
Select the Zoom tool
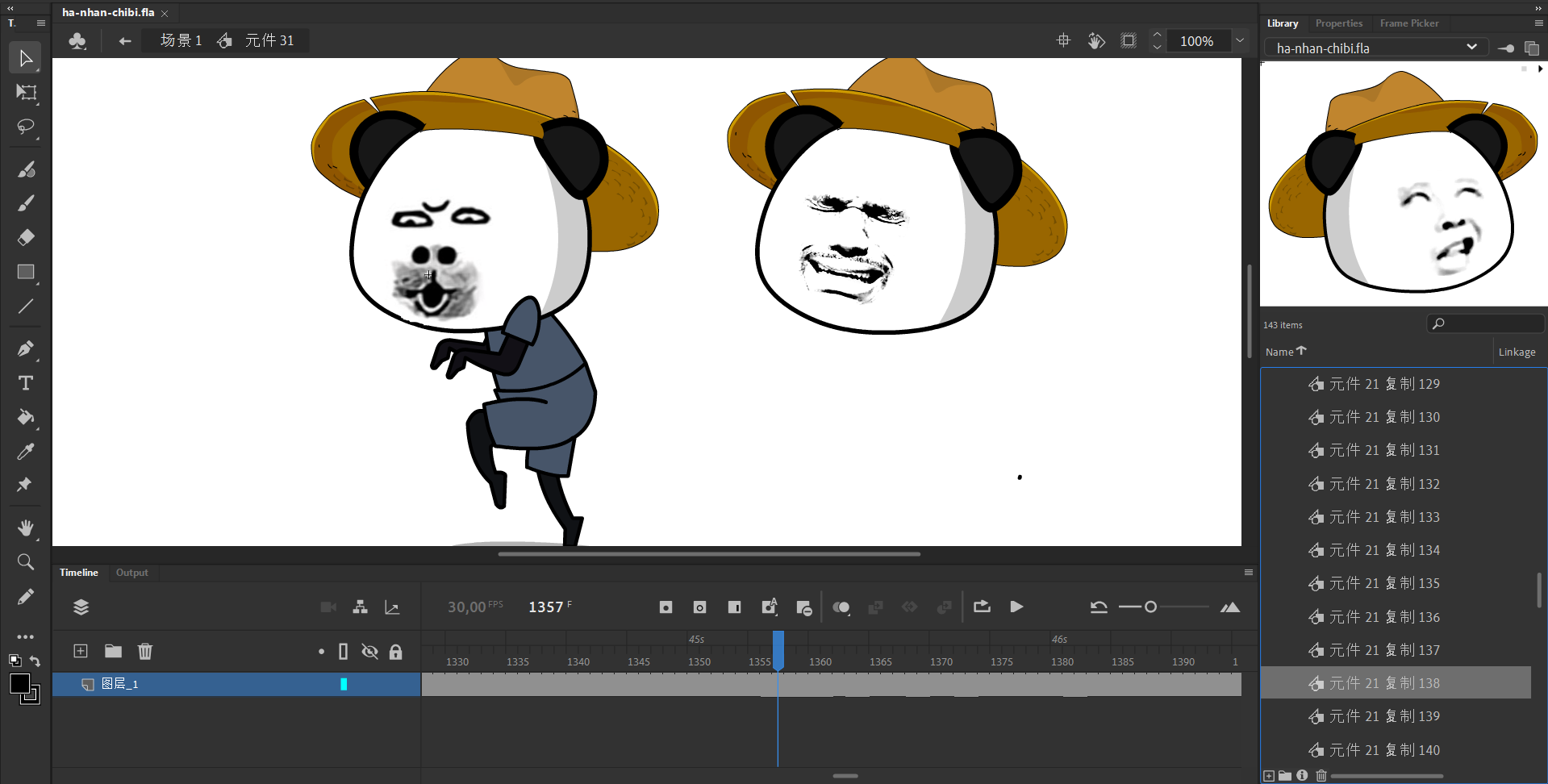(x=26, y=562)
